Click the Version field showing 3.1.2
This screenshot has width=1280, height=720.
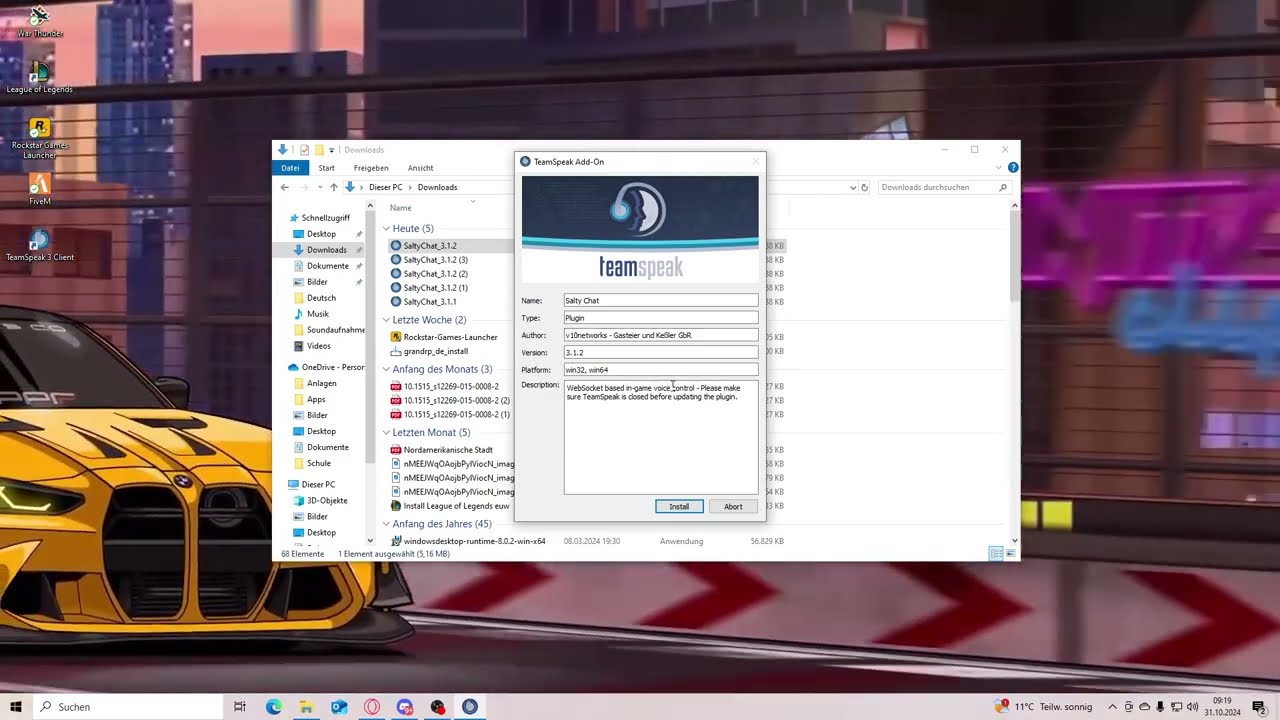tap(661, 352)
